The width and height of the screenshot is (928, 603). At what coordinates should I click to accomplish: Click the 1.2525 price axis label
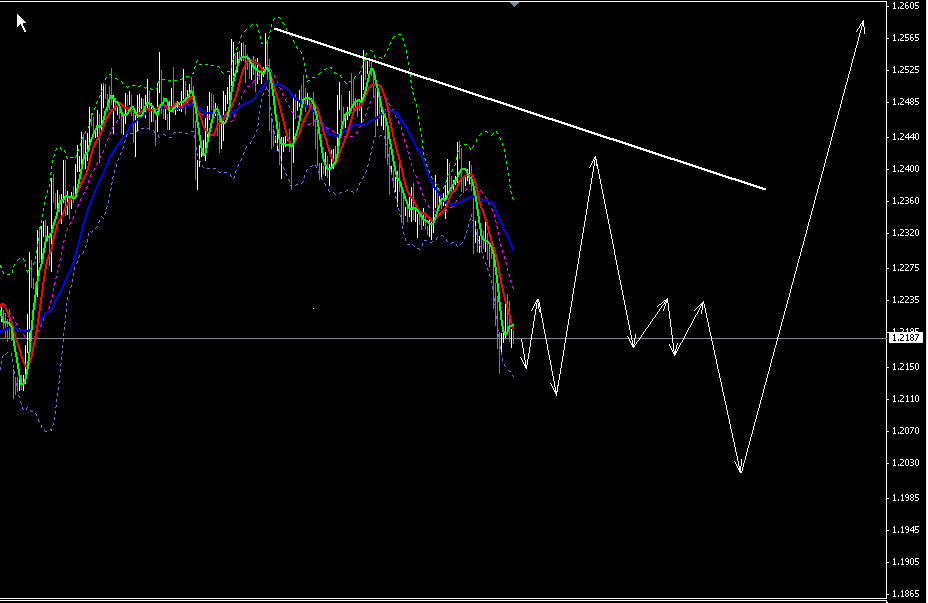pyautogui.click(x=906, y=70)
